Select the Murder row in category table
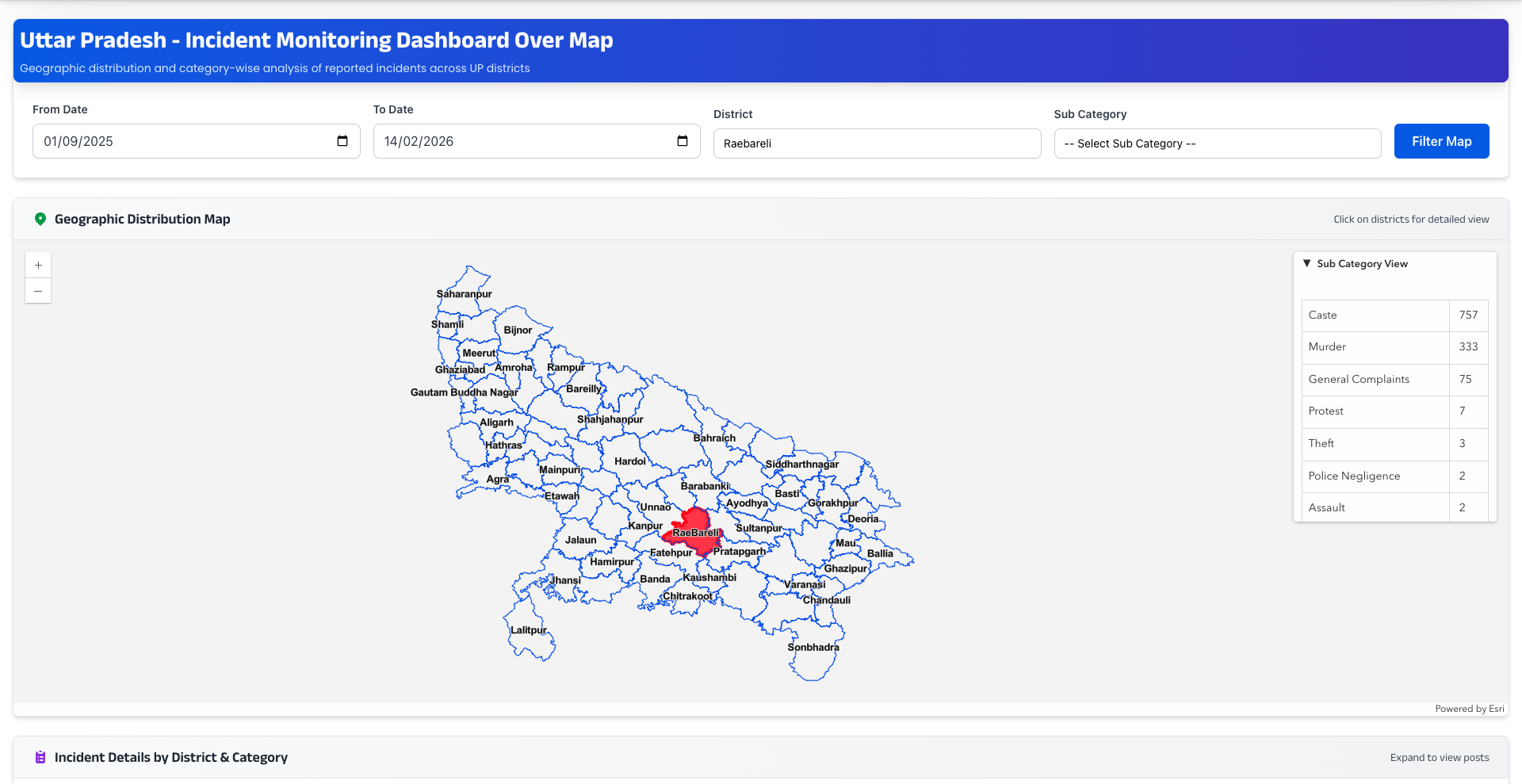1522x784 pixels. click(1375, 347)
